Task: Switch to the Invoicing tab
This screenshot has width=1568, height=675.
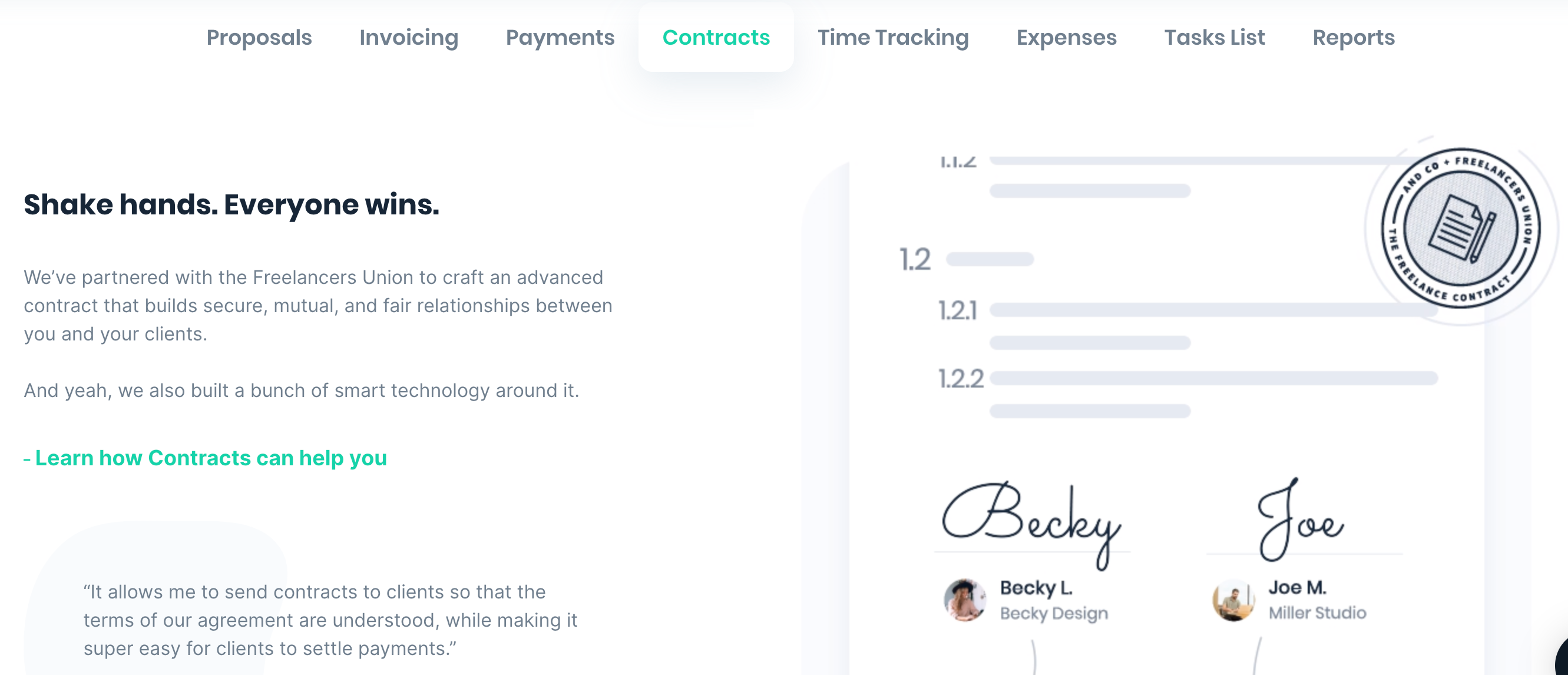Action: pos(408,38)
